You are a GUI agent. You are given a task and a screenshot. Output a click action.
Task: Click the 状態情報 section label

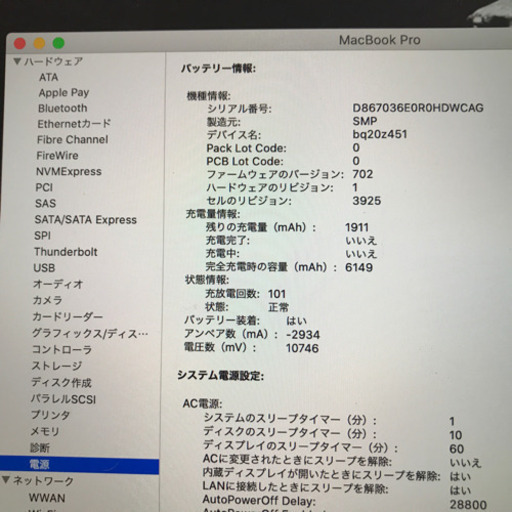[x=207, y=280]
